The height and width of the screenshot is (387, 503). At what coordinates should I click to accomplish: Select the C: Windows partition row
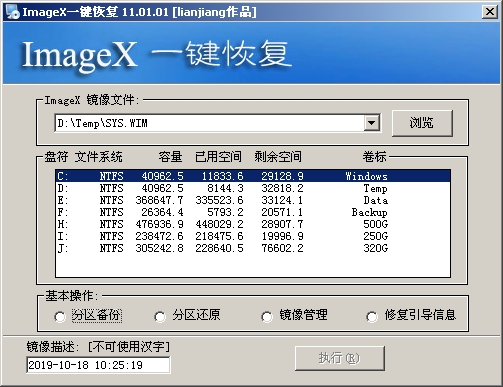point(253,176)
